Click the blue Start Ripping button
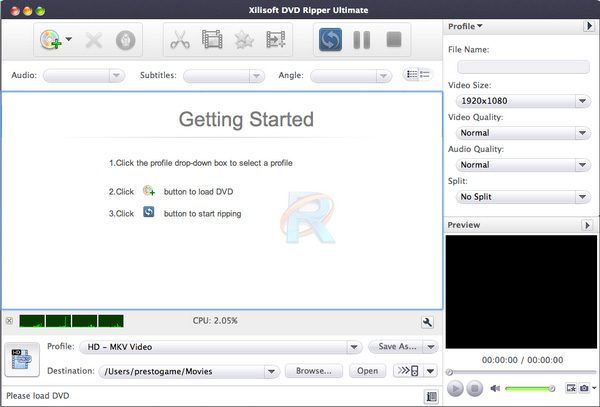This screenshot has height=407, width=600. pos(331,41)
